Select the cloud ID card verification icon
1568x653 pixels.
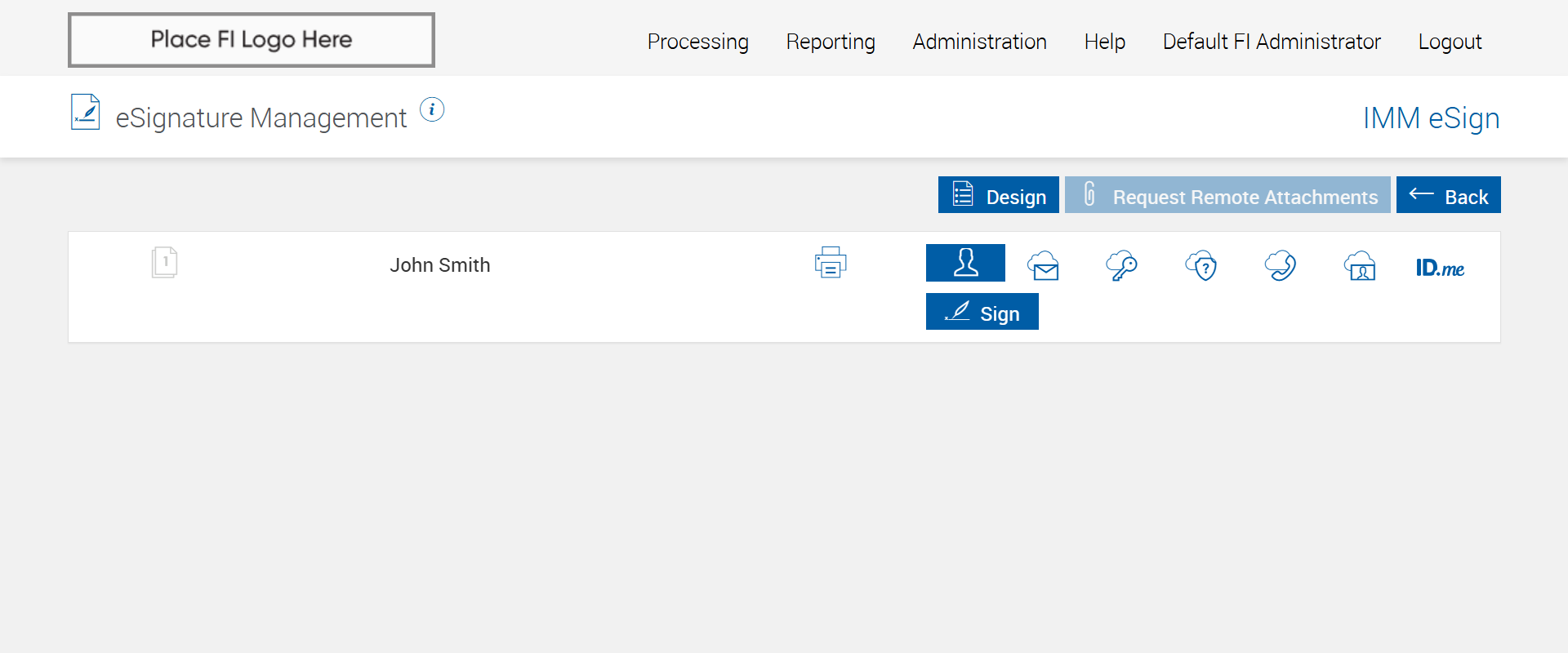pos(1360,265)
